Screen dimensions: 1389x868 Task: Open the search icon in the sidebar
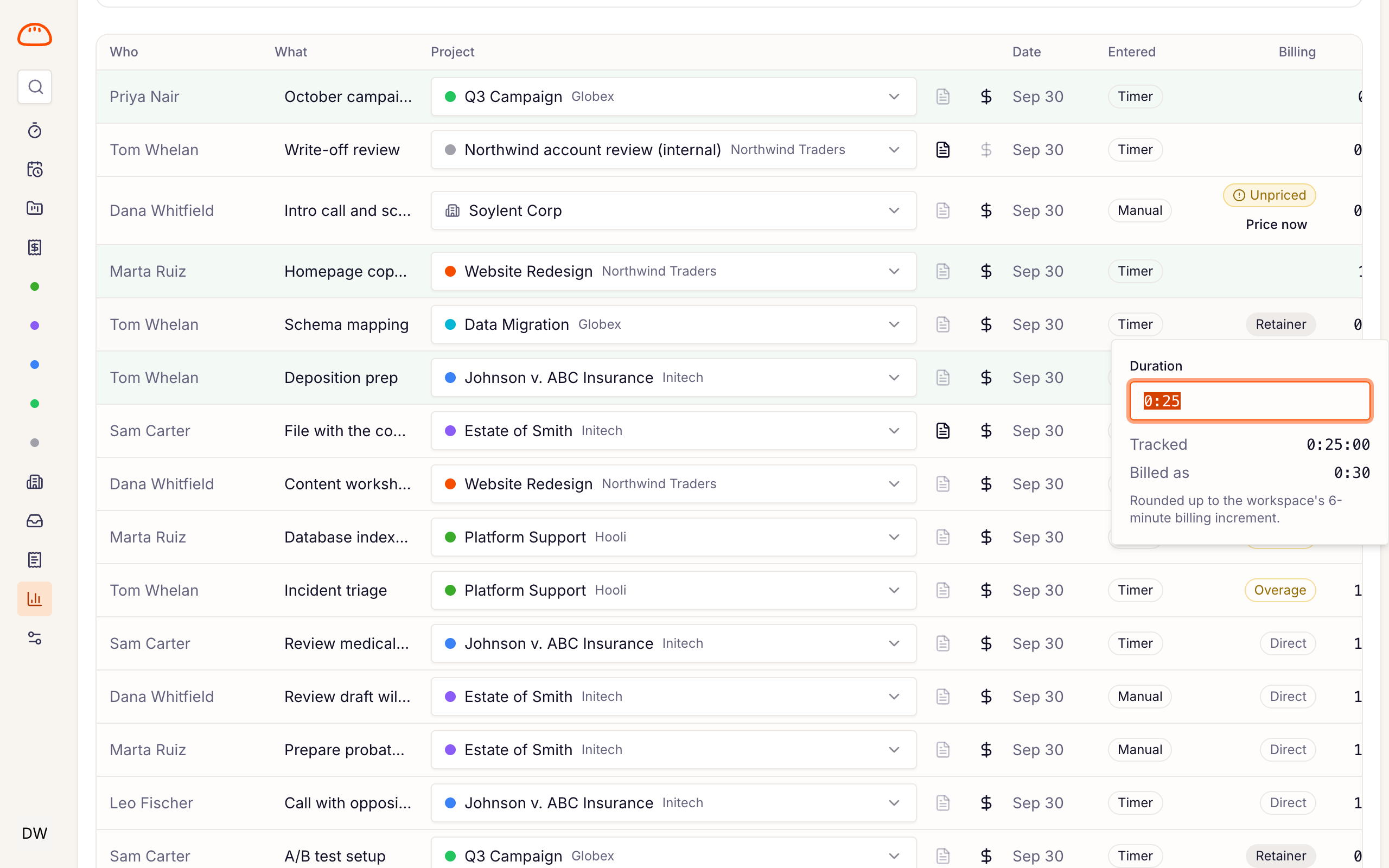(34, 87)
